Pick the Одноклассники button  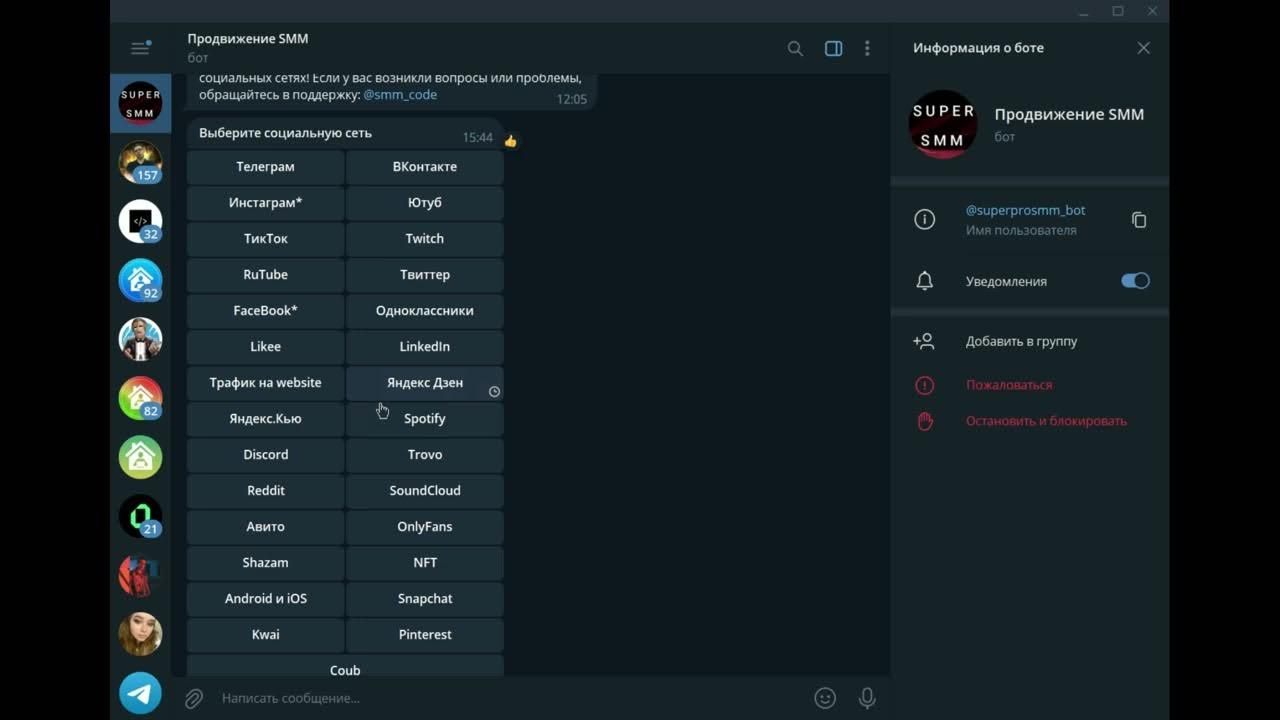point(425,311)
